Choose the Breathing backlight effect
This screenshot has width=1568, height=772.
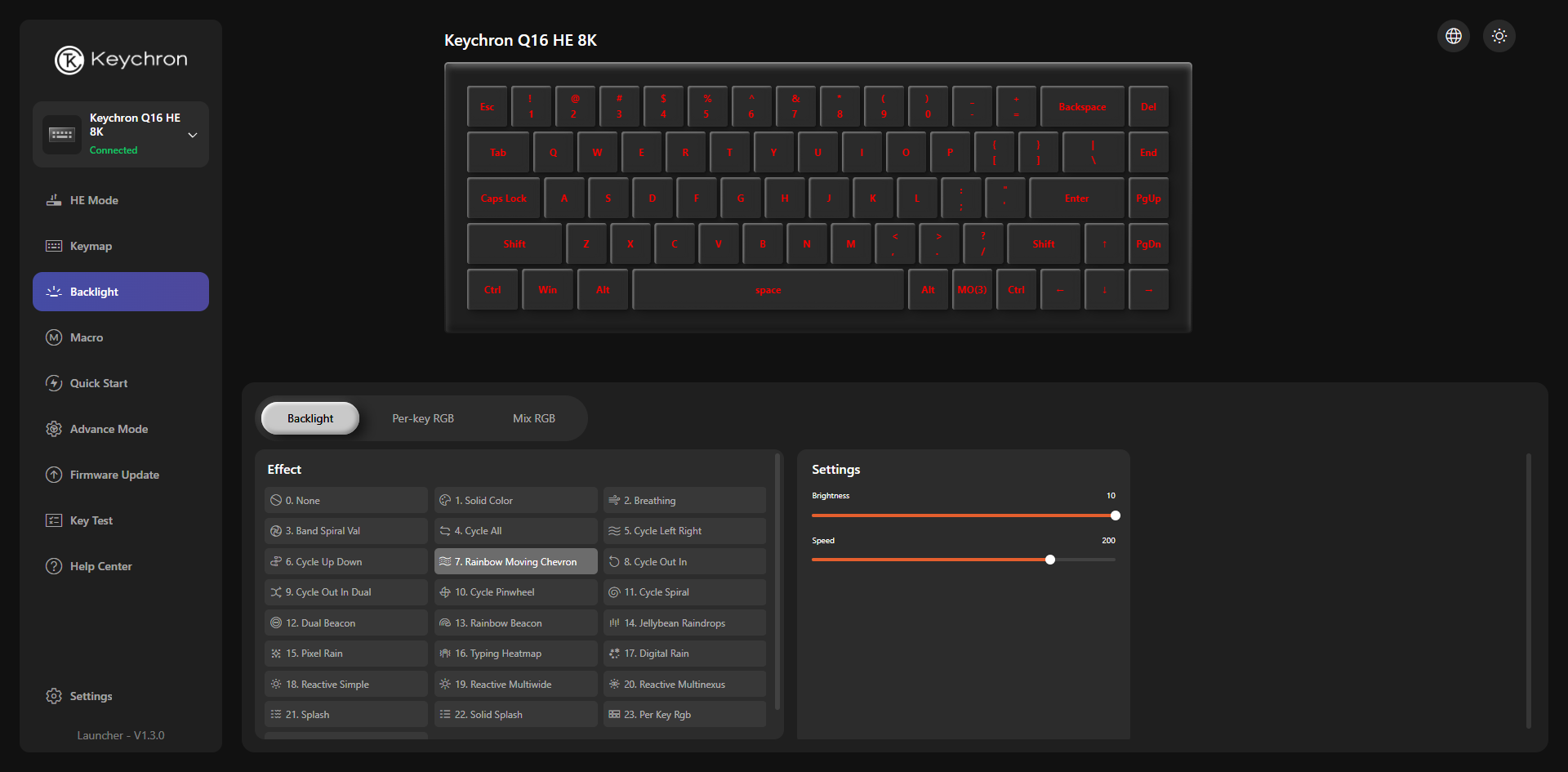point(684,500)
